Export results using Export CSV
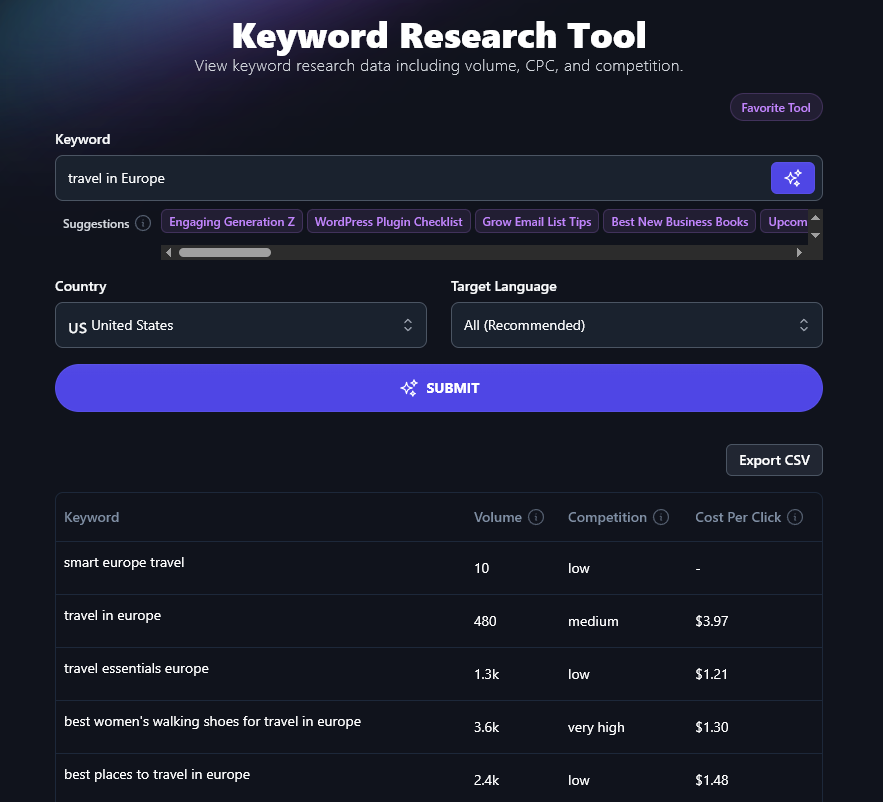This screenshot has height=802, width=883. pos(774,460)
